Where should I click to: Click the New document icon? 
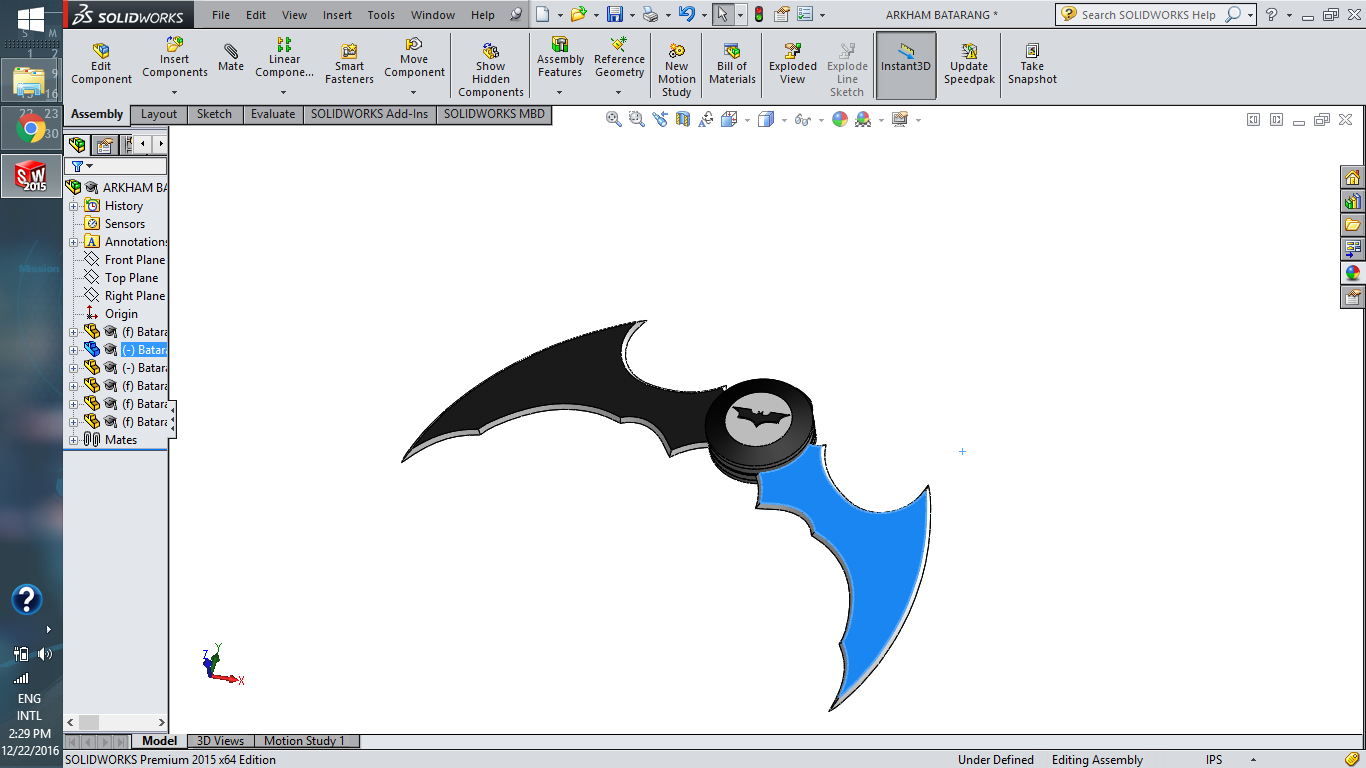point(542,14)
